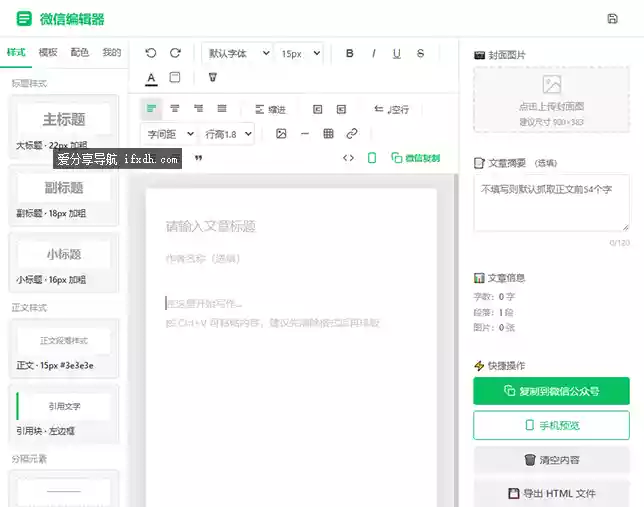
Task: Click the 文章信息 heading text
Action: pos(506,278)
